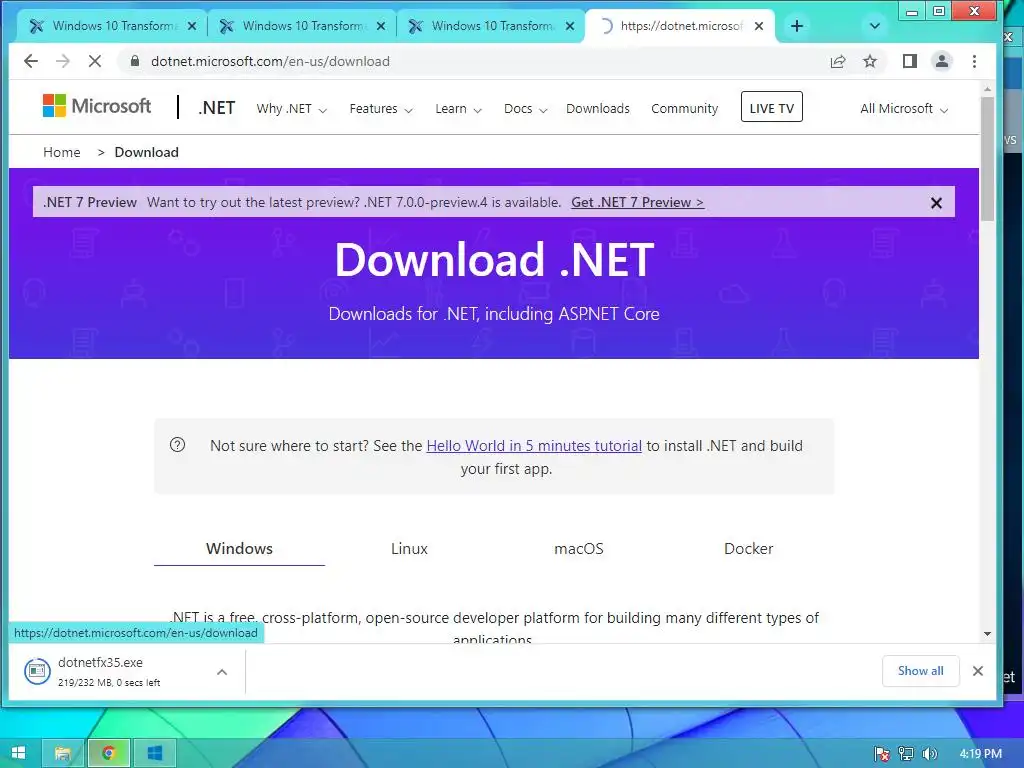Open the Windows Start menu

pos(18,753)
